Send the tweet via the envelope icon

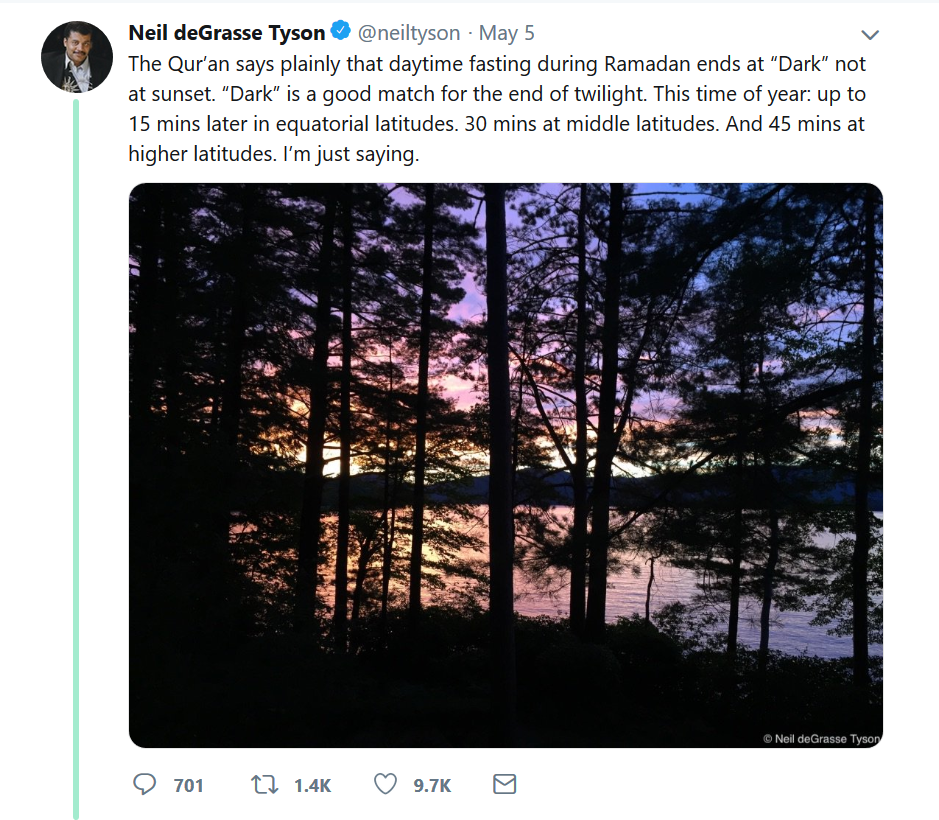(x=504, y=784)
